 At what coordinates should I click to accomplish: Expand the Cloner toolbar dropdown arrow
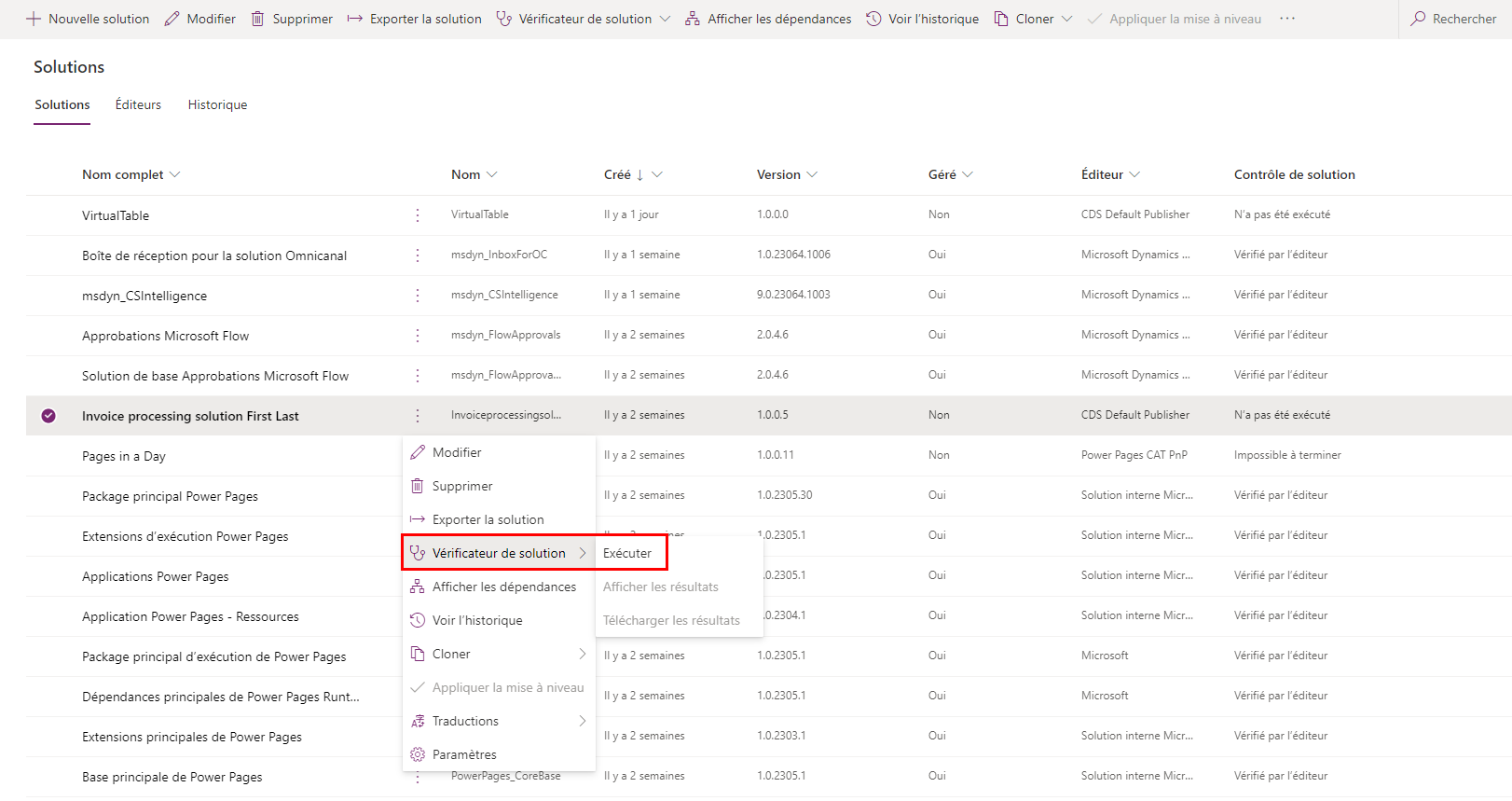tap(1067, 19)
